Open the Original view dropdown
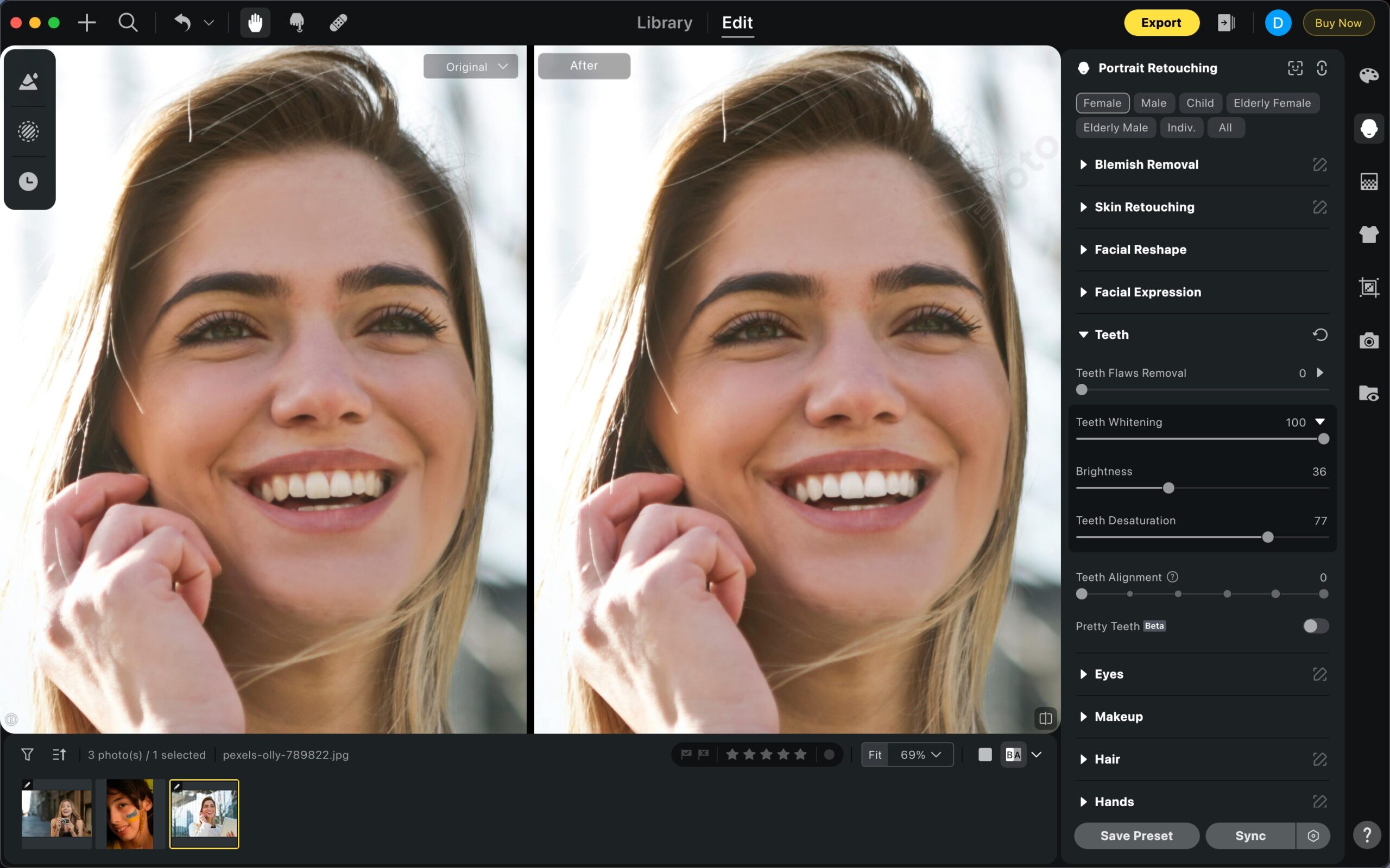This screenshot has height=868, width=1390. pyautogui.click(x=471, y=67)
